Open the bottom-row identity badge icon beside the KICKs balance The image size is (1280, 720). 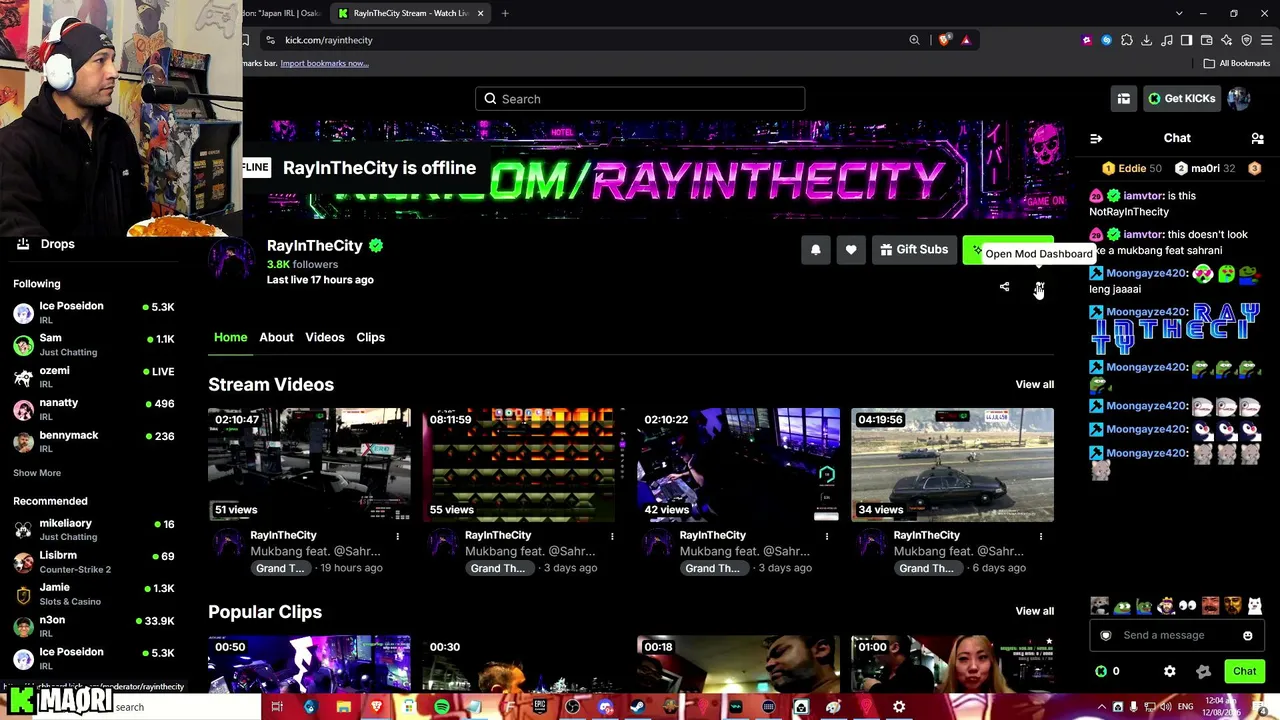coord(1203,671)
